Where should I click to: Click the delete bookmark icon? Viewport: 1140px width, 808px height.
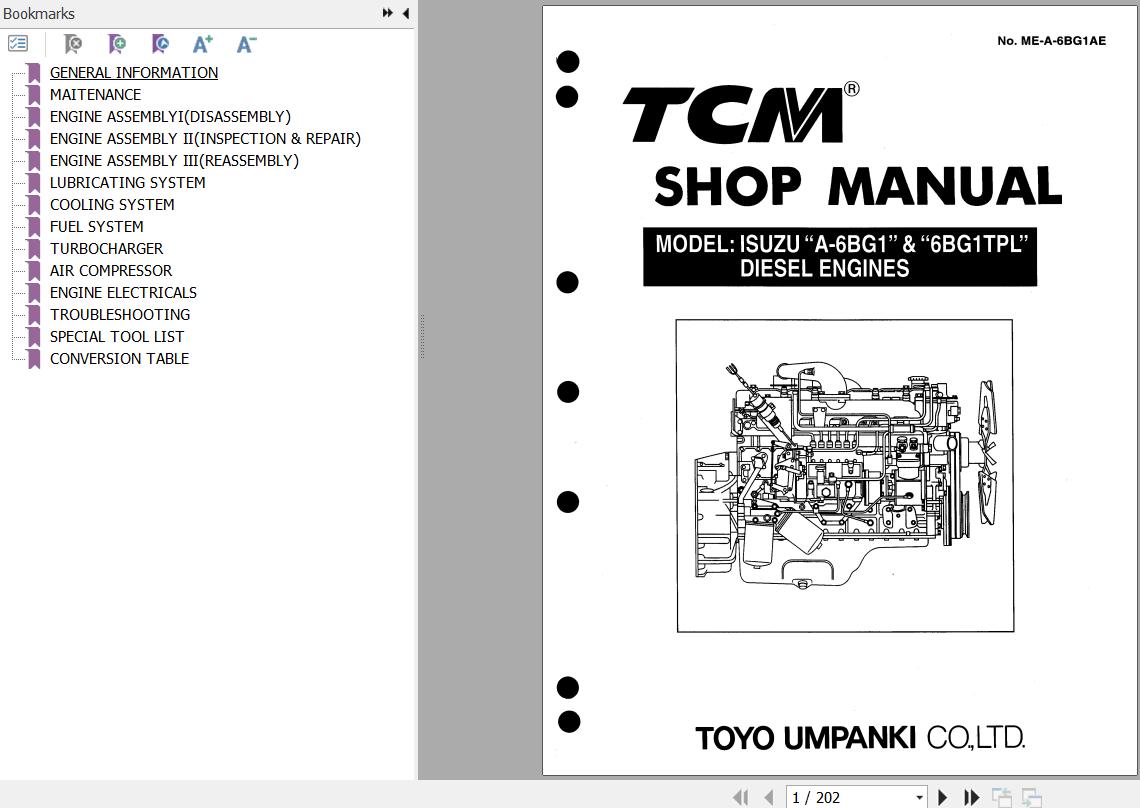click(x=73, y=44)
